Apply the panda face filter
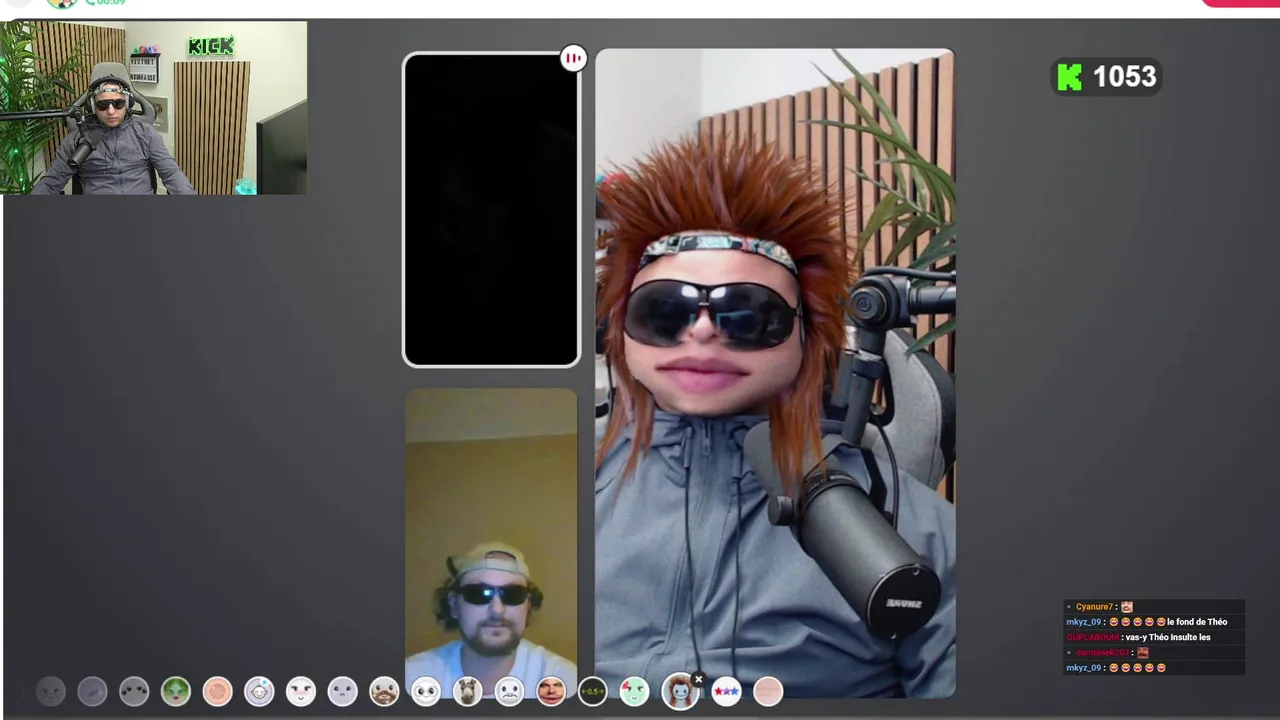 pos(426,691)
